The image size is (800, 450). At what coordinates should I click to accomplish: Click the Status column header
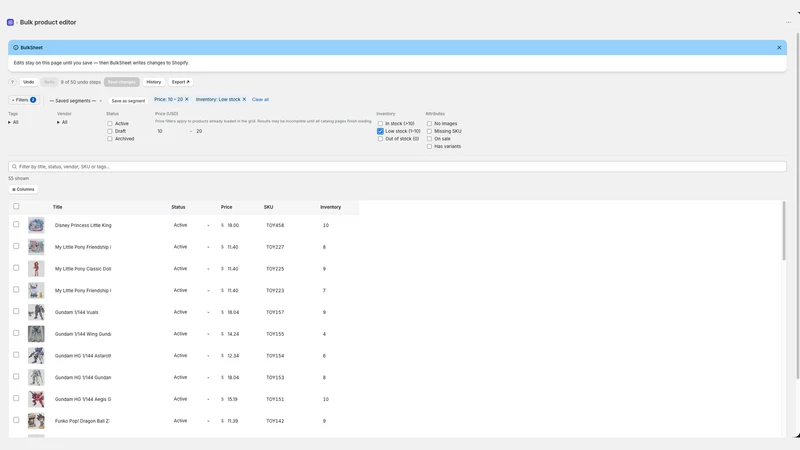coord(178,207)
